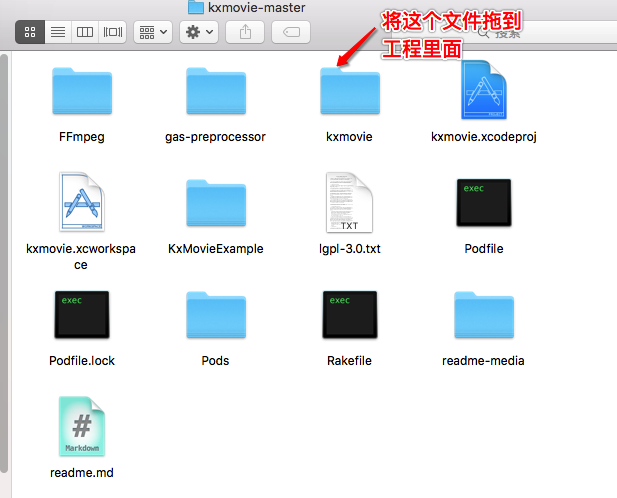Viewport: 617px width, 498px height.
Task: Click the lgpl-3.0.txt name label
Action: click(350, 249)
